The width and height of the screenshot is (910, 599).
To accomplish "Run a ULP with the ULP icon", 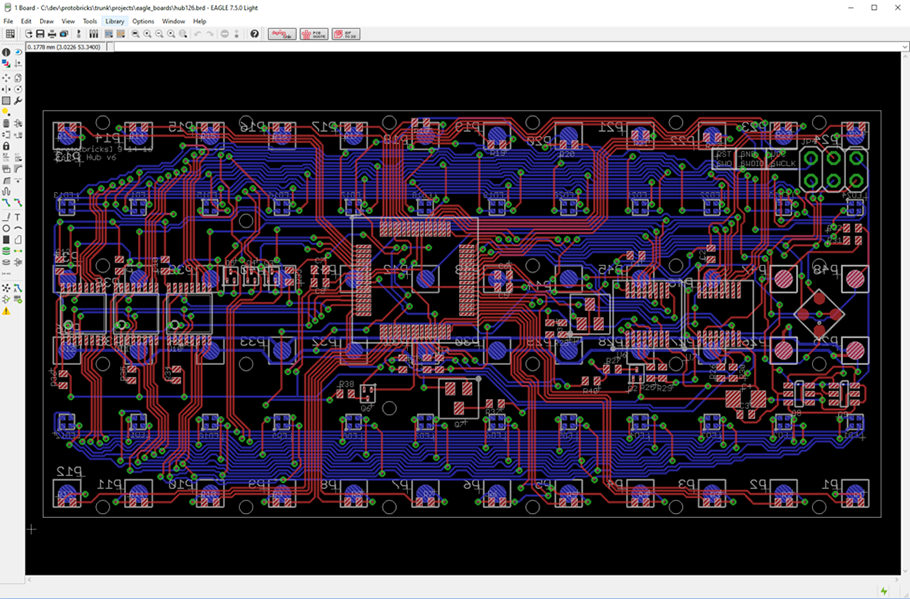I will click(121, 34).
